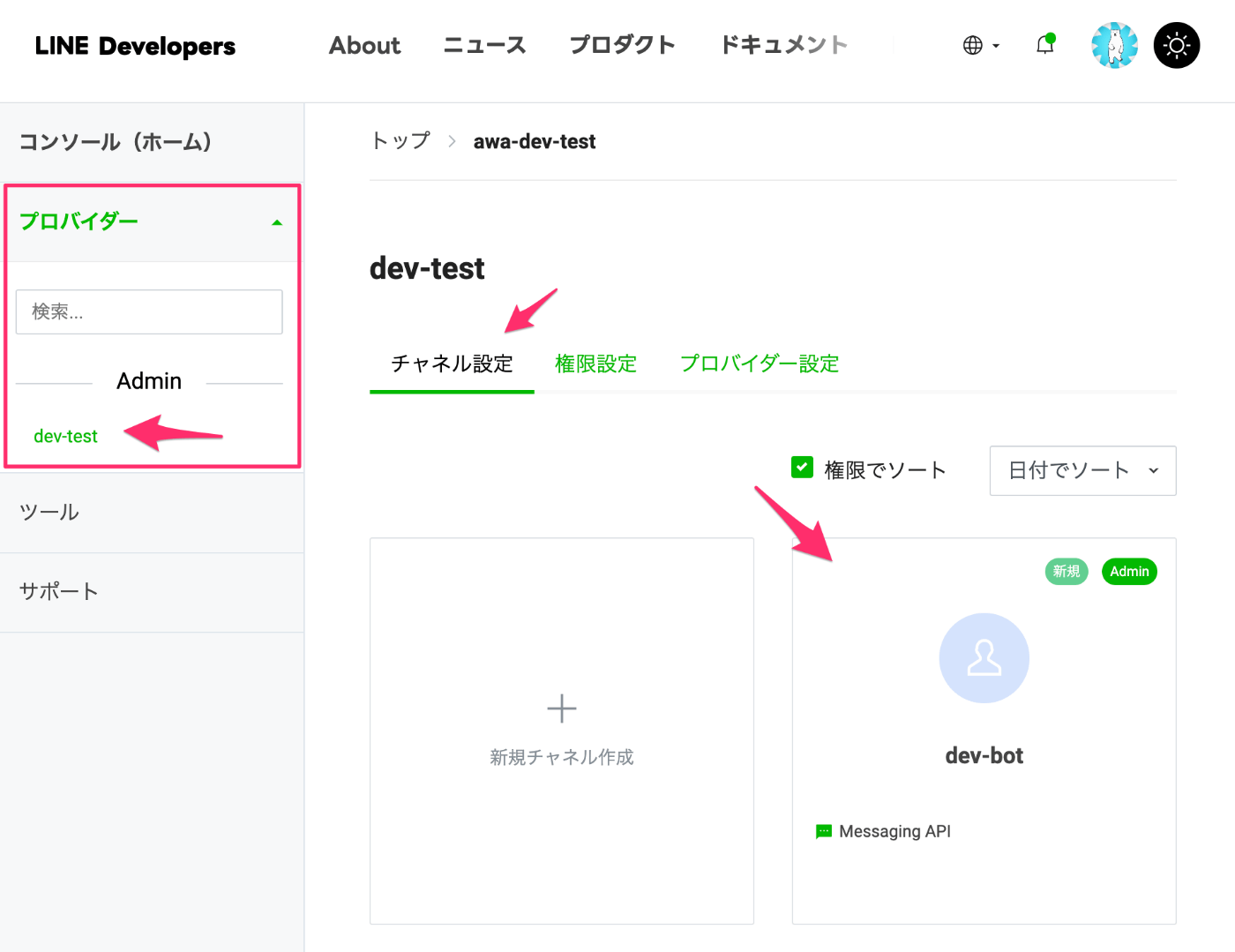1235x952 pixels.
Task: Open the polar bear profile avatar
Action: coord(1114,45)
